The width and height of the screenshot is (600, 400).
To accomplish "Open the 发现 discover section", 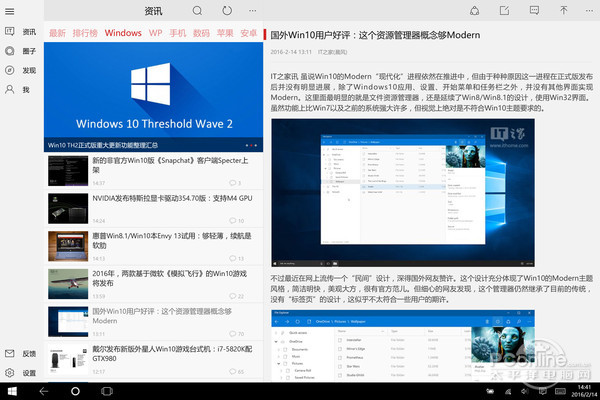I will click(21, 70).
